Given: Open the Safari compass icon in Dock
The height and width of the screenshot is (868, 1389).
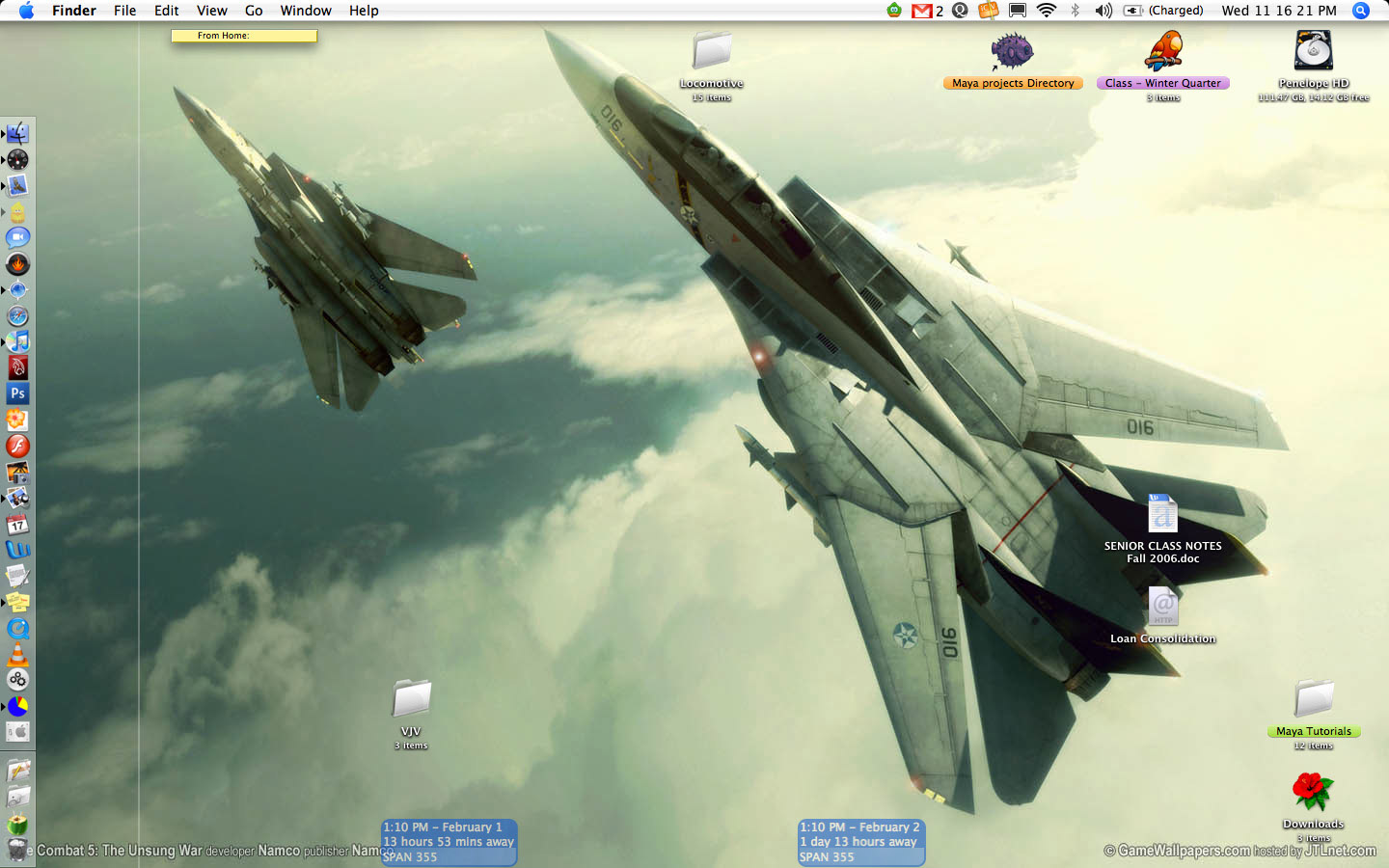Looking at the screenshot, I should (x=17, y=315).
